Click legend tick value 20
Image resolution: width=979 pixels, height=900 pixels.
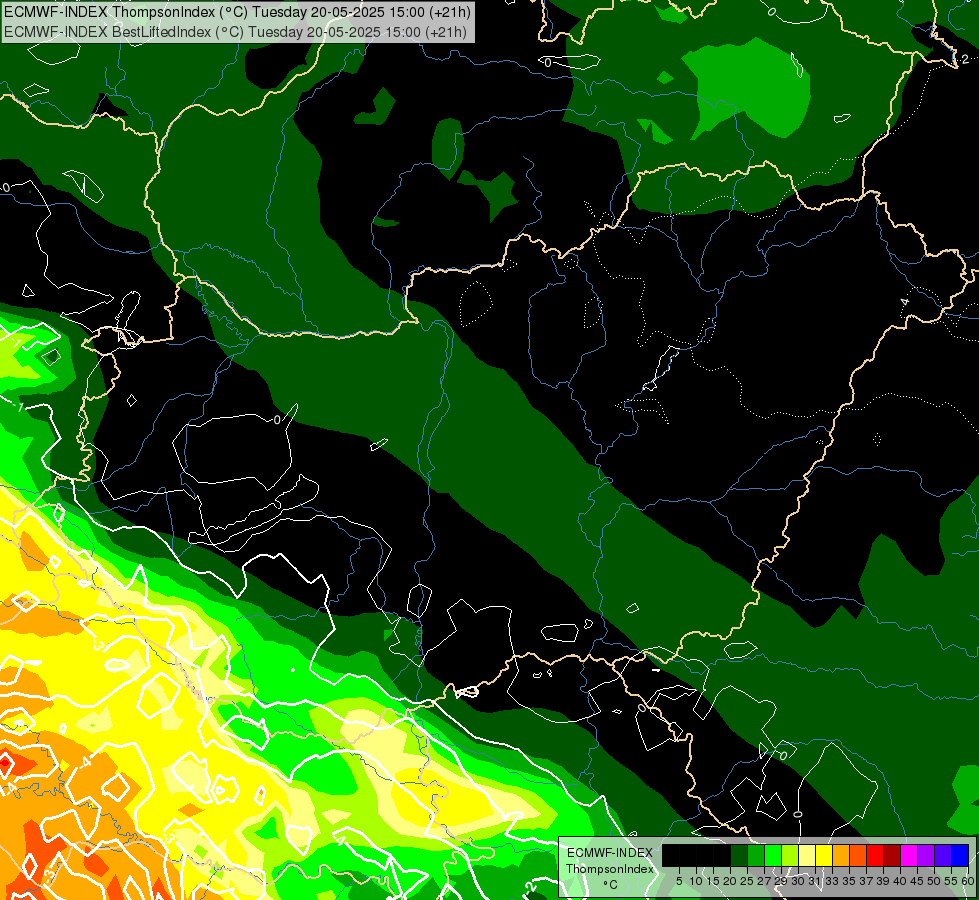point(730,881)
